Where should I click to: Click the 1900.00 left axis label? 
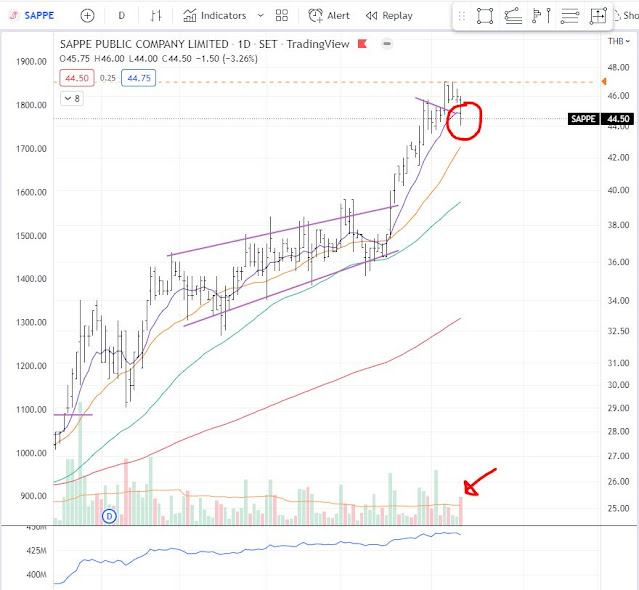31,62
